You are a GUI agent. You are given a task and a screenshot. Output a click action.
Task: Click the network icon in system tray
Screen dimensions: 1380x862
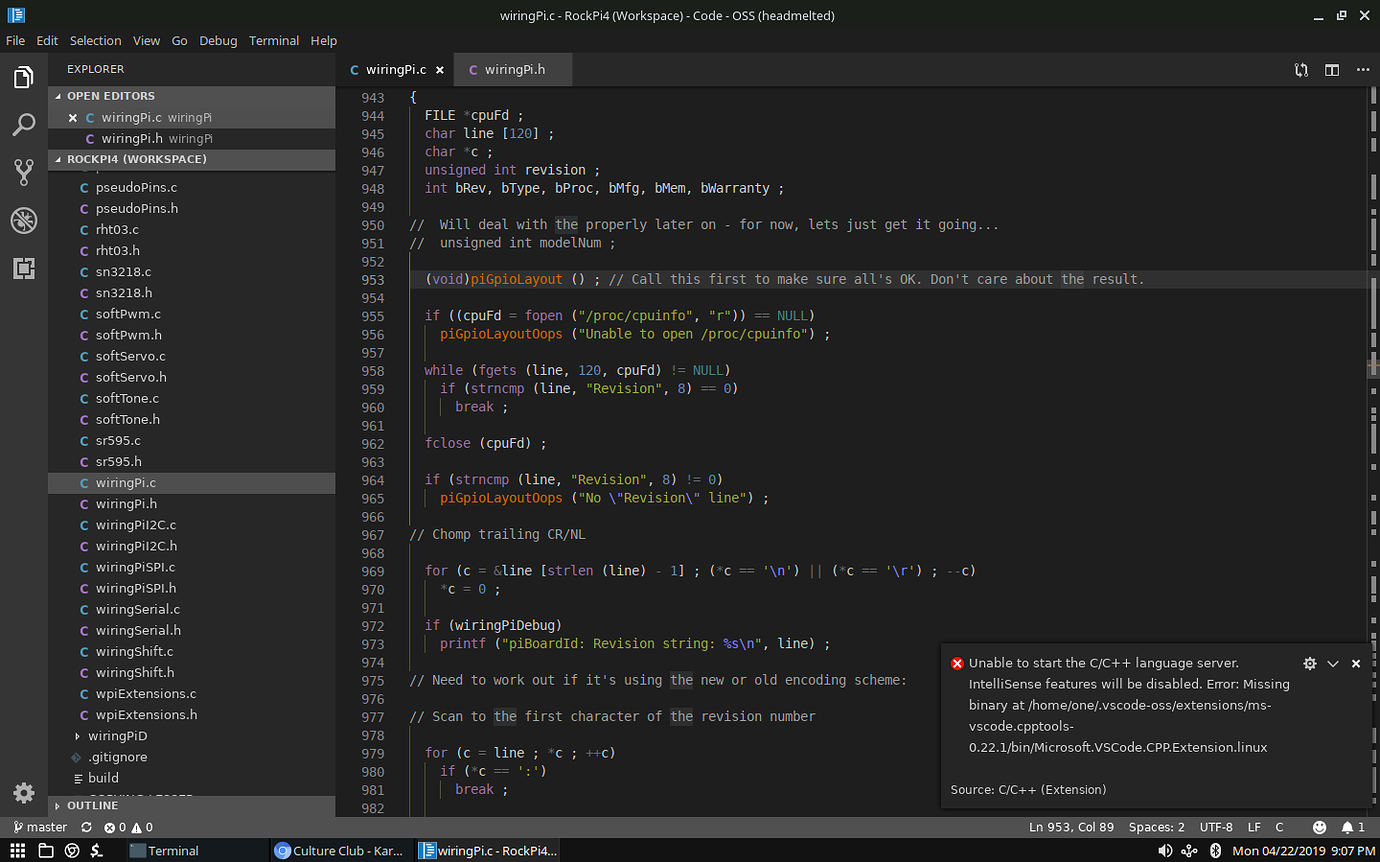point(1190,851)
